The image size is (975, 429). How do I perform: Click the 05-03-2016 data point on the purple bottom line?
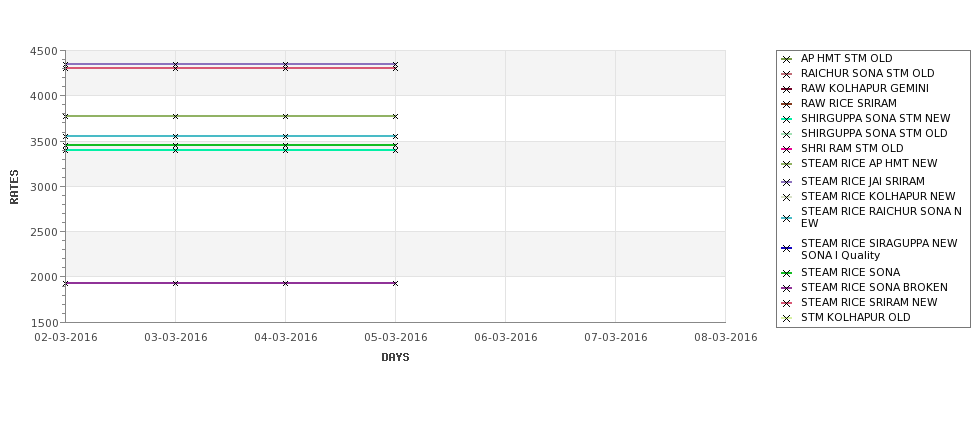395,284
